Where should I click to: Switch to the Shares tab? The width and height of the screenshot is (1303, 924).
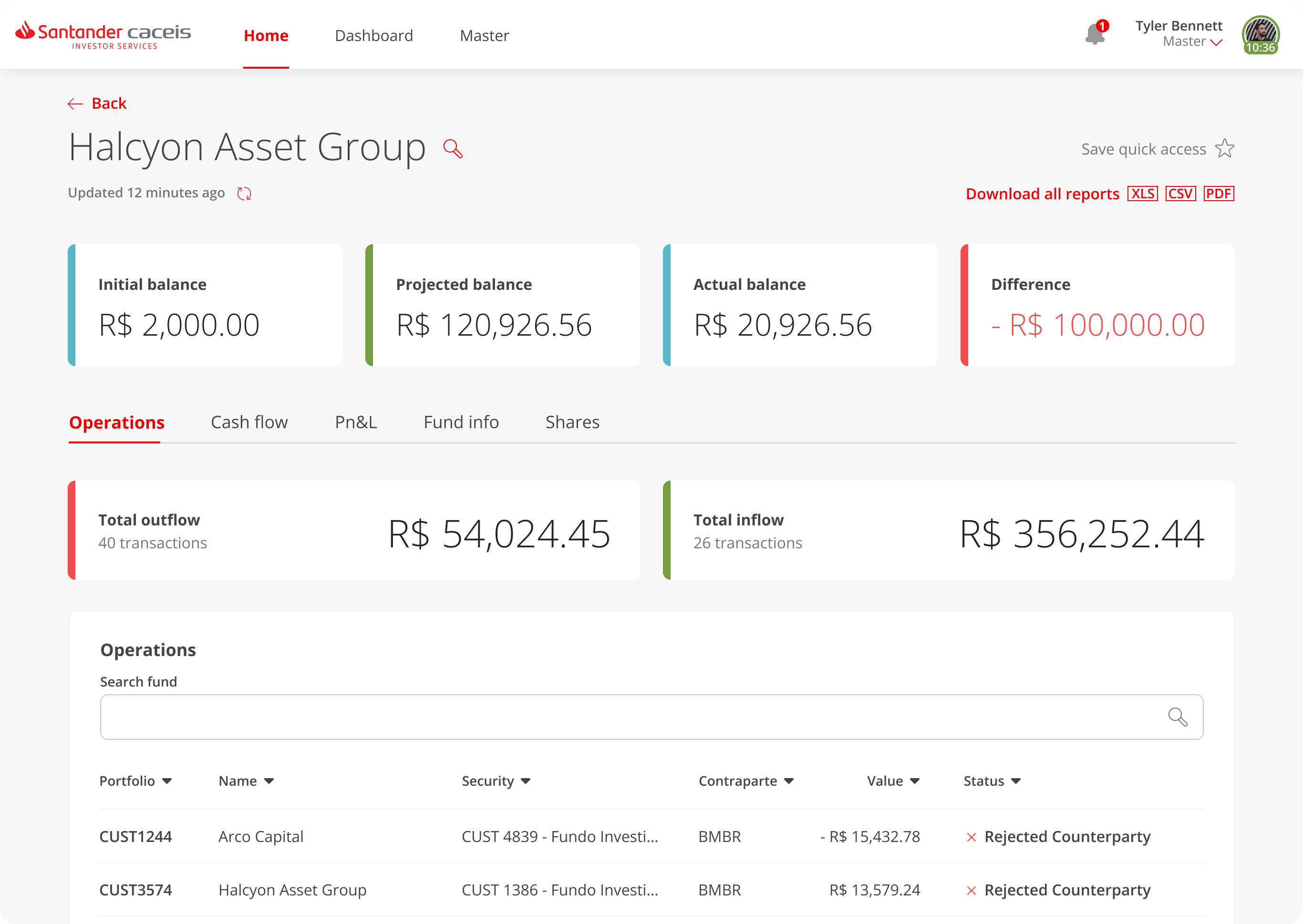[x=572, y=422]
